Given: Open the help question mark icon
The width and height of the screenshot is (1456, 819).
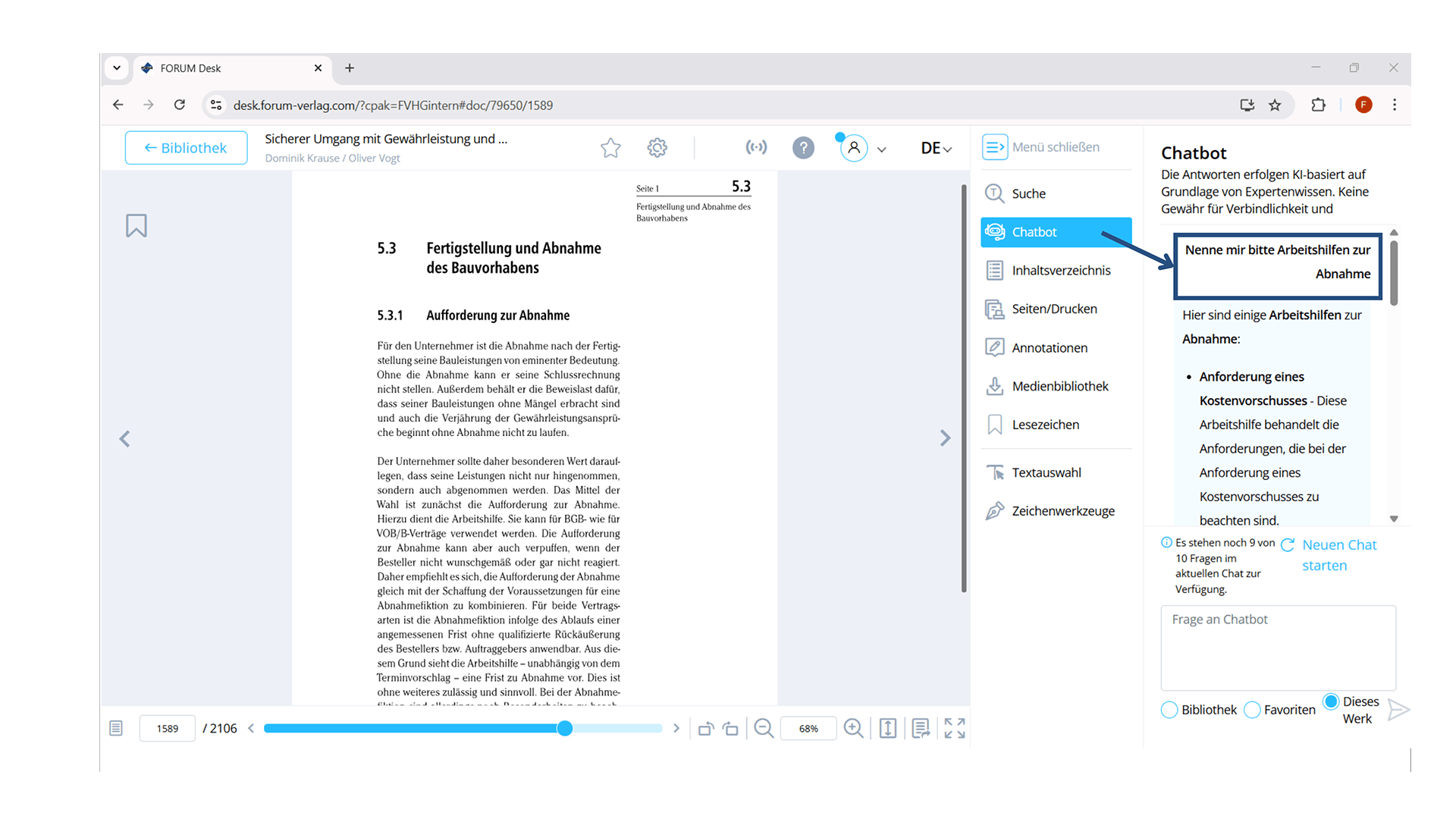Looking at the screenshot, I should [803, 148].
